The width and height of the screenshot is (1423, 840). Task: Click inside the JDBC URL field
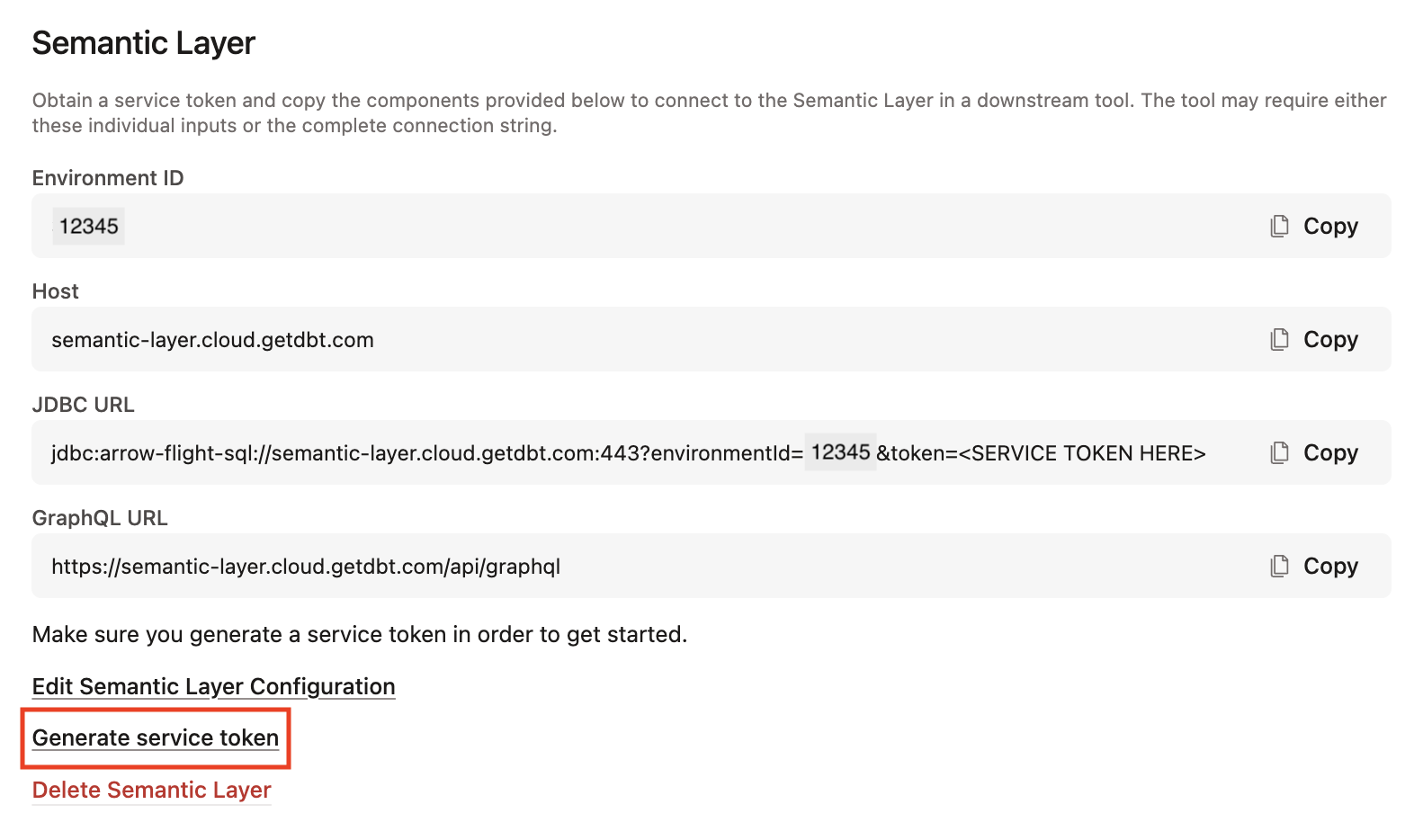click(540, 452)
